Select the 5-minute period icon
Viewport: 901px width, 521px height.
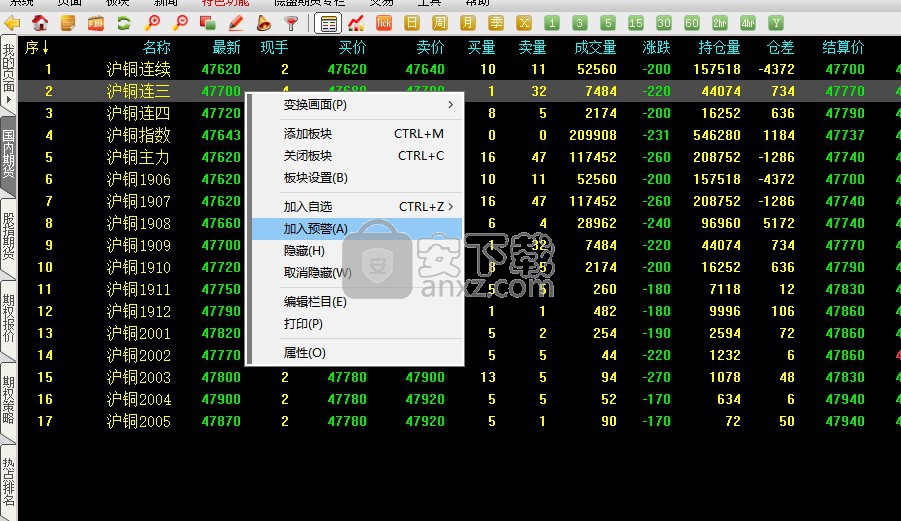click(608, 24)
